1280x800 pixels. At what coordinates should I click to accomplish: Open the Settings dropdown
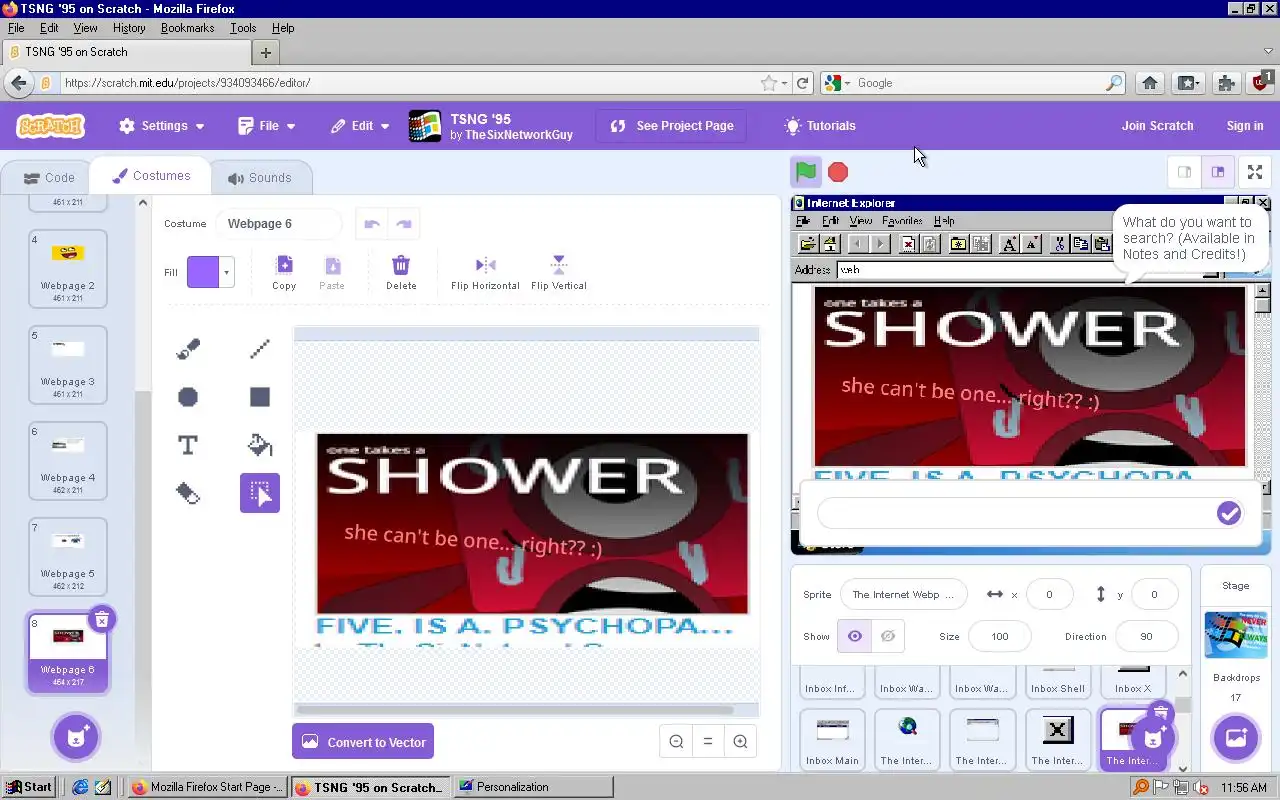pos(162,126)
